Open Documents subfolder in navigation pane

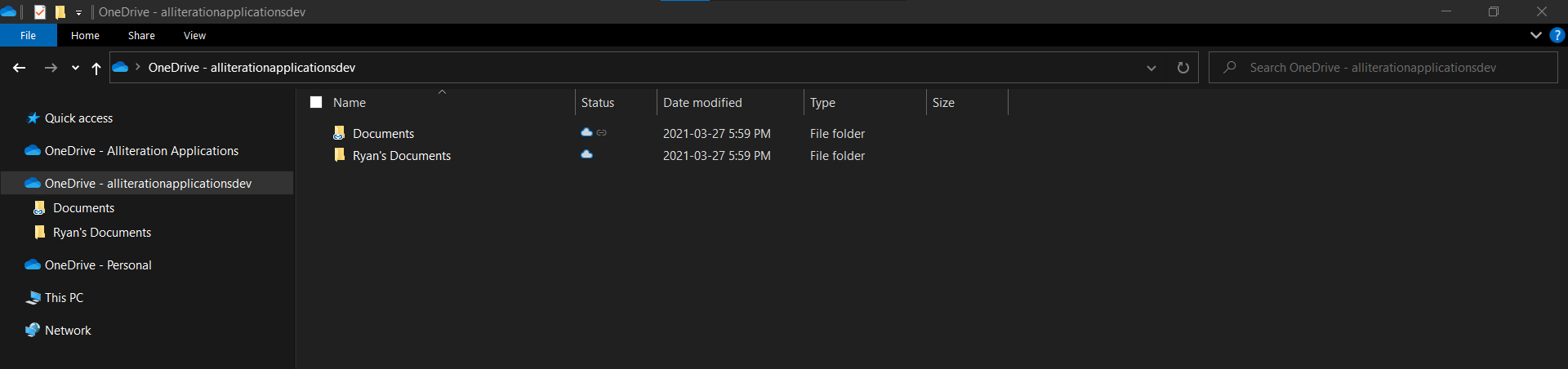[x=83, y=208]
